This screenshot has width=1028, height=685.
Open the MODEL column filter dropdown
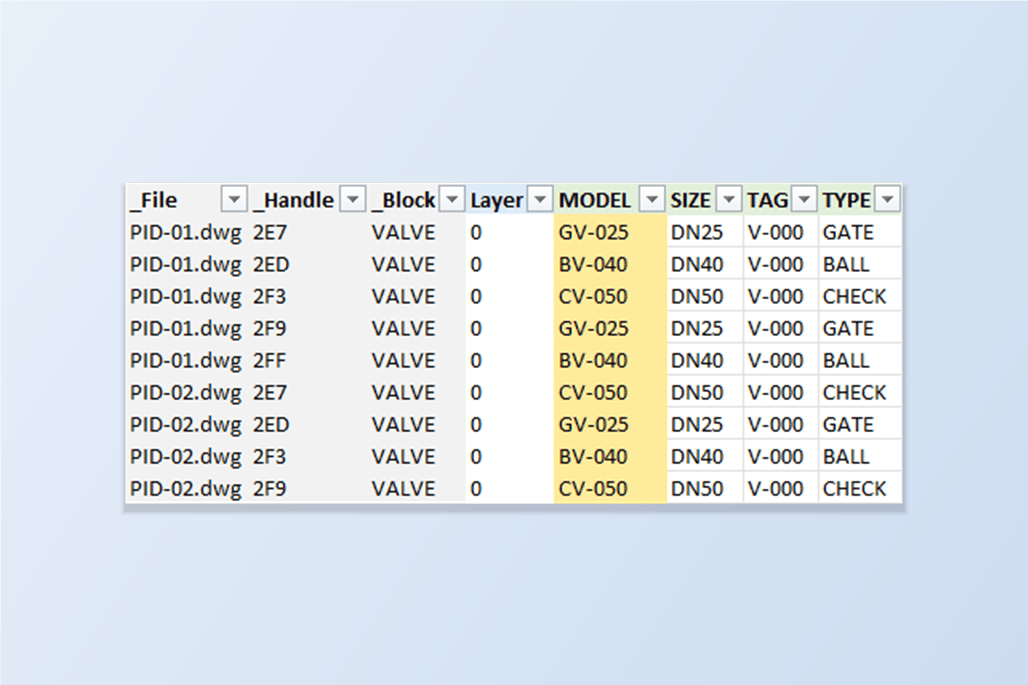click(652, 199)
